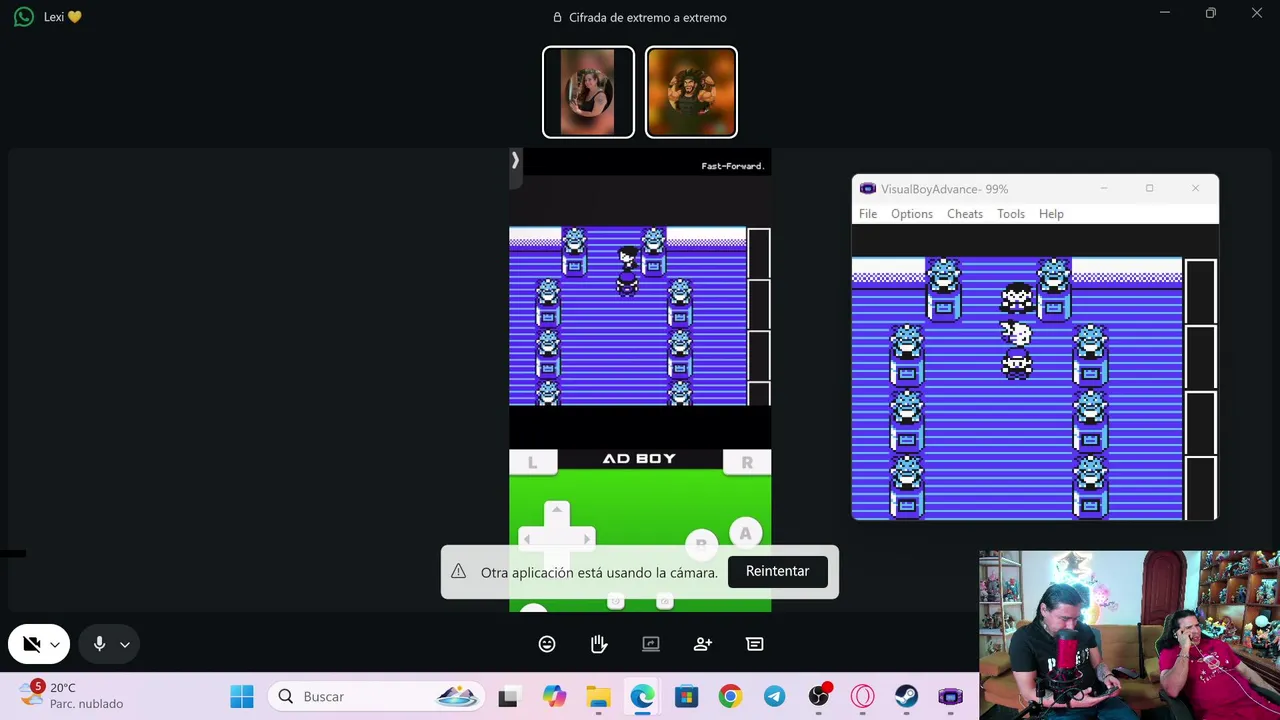Open Telegram from the taskbar
The width and height of the screenshot is (1280, 720).
774,696
